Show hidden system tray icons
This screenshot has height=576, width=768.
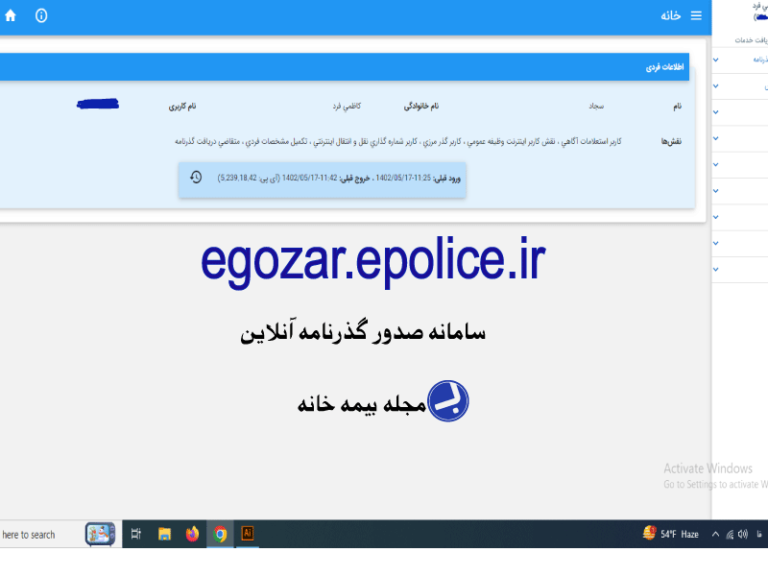(716, 534)
